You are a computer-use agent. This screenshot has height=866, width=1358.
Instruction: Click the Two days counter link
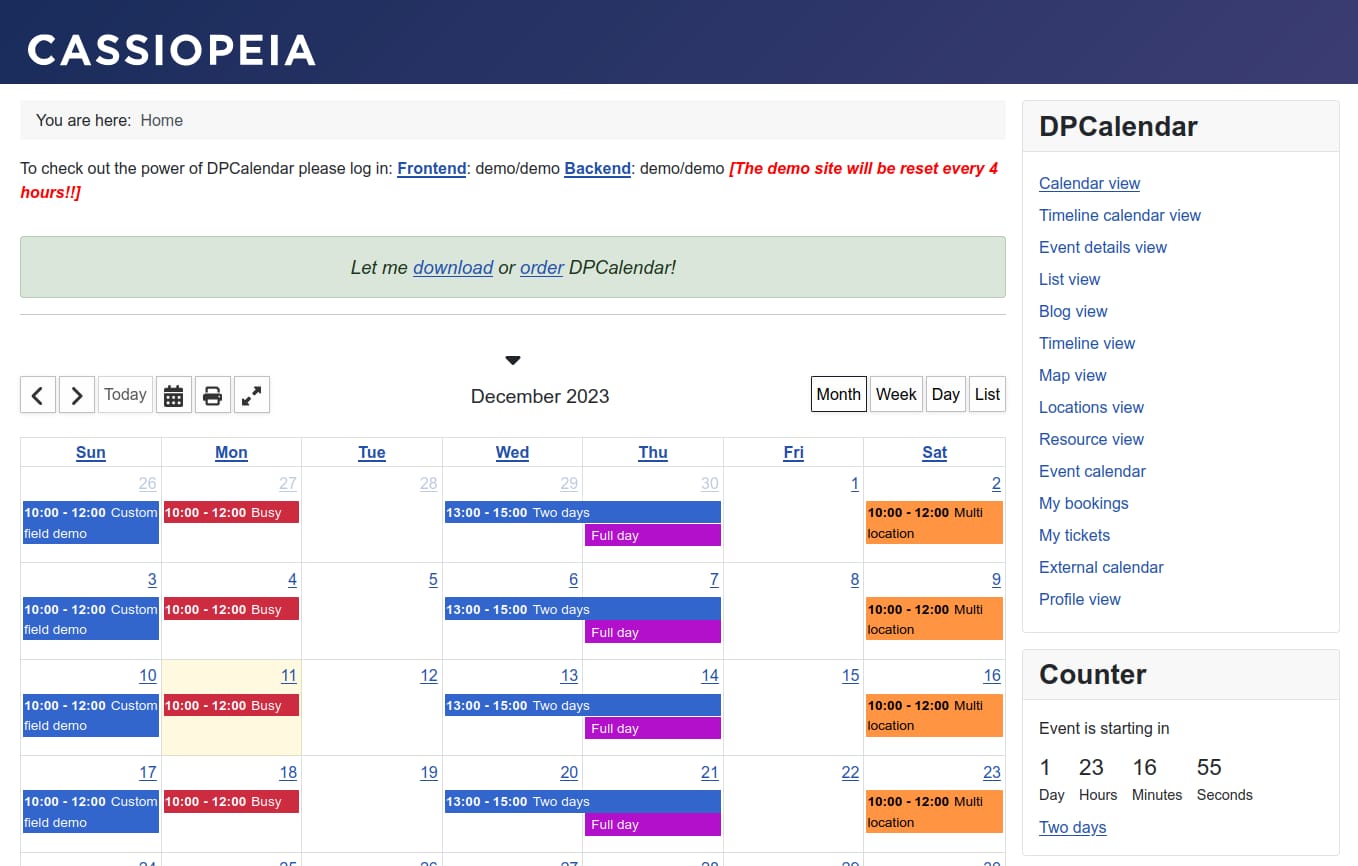(x=1072, y=827)
